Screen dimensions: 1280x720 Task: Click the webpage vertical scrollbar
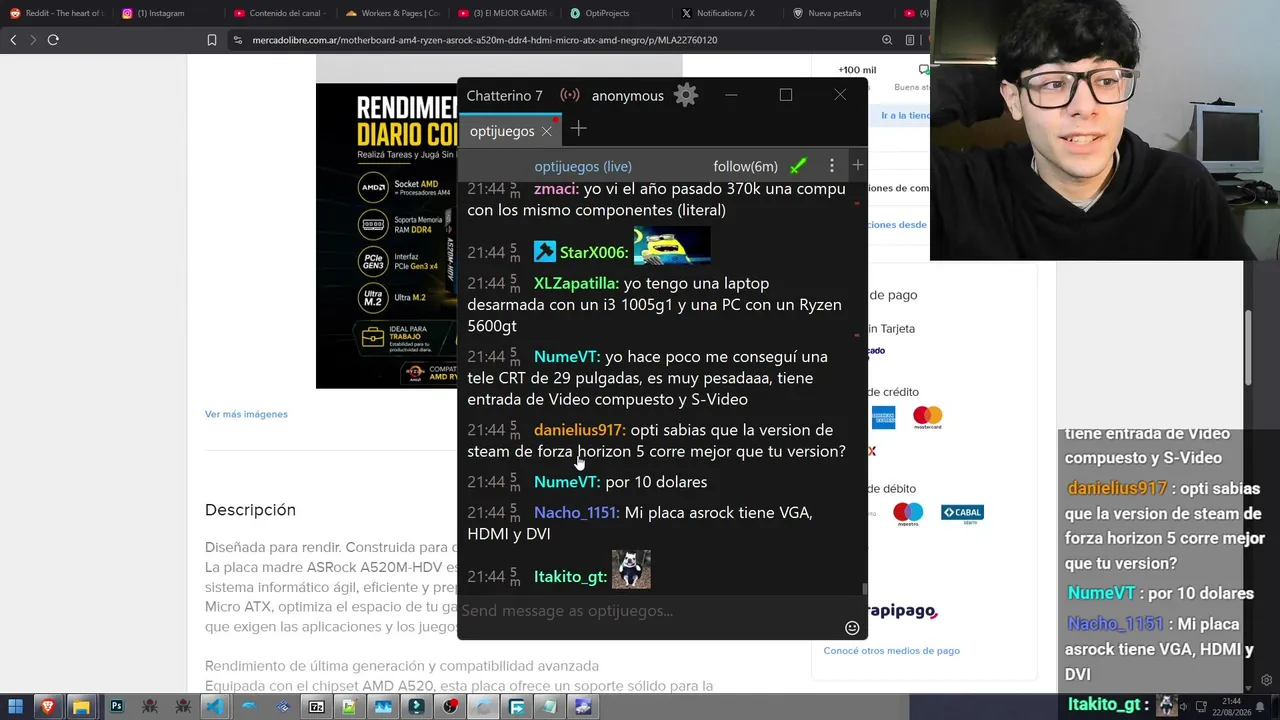coord(1248,348)
